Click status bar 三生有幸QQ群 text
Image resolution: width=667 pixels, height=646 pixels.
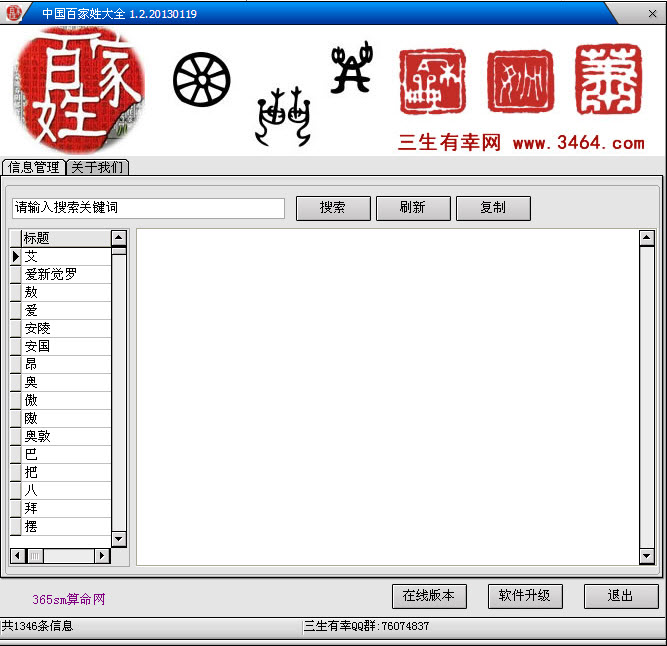click(367, 626)
